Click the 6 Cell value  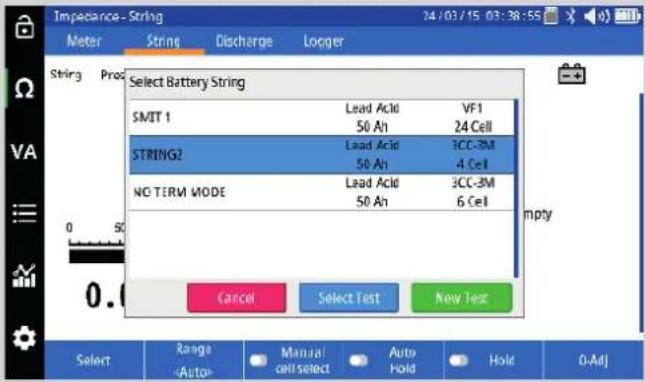[473, 201]
